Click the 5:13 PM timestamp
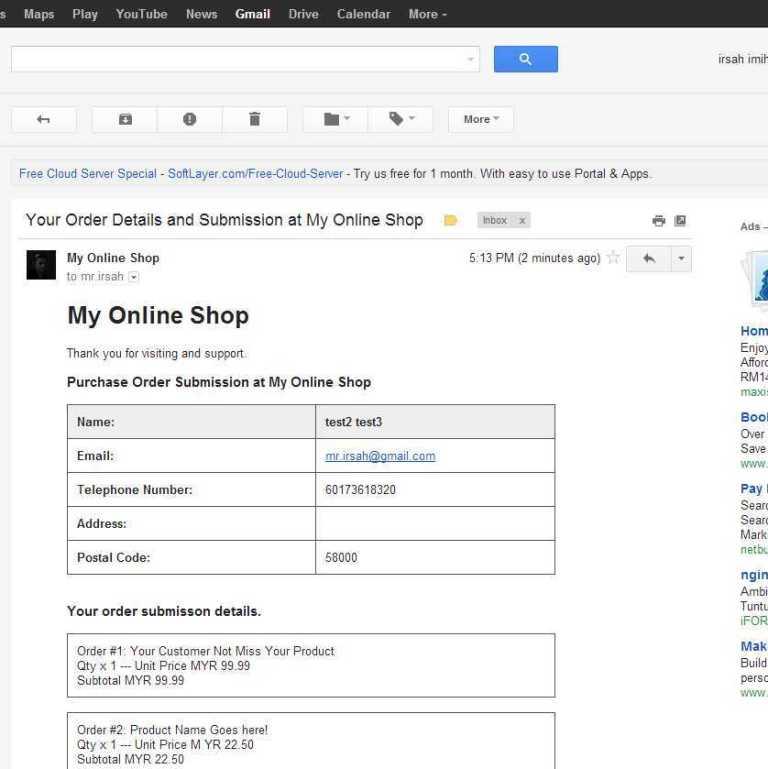This screenshot has width=768, height=769. pos(535,258)
